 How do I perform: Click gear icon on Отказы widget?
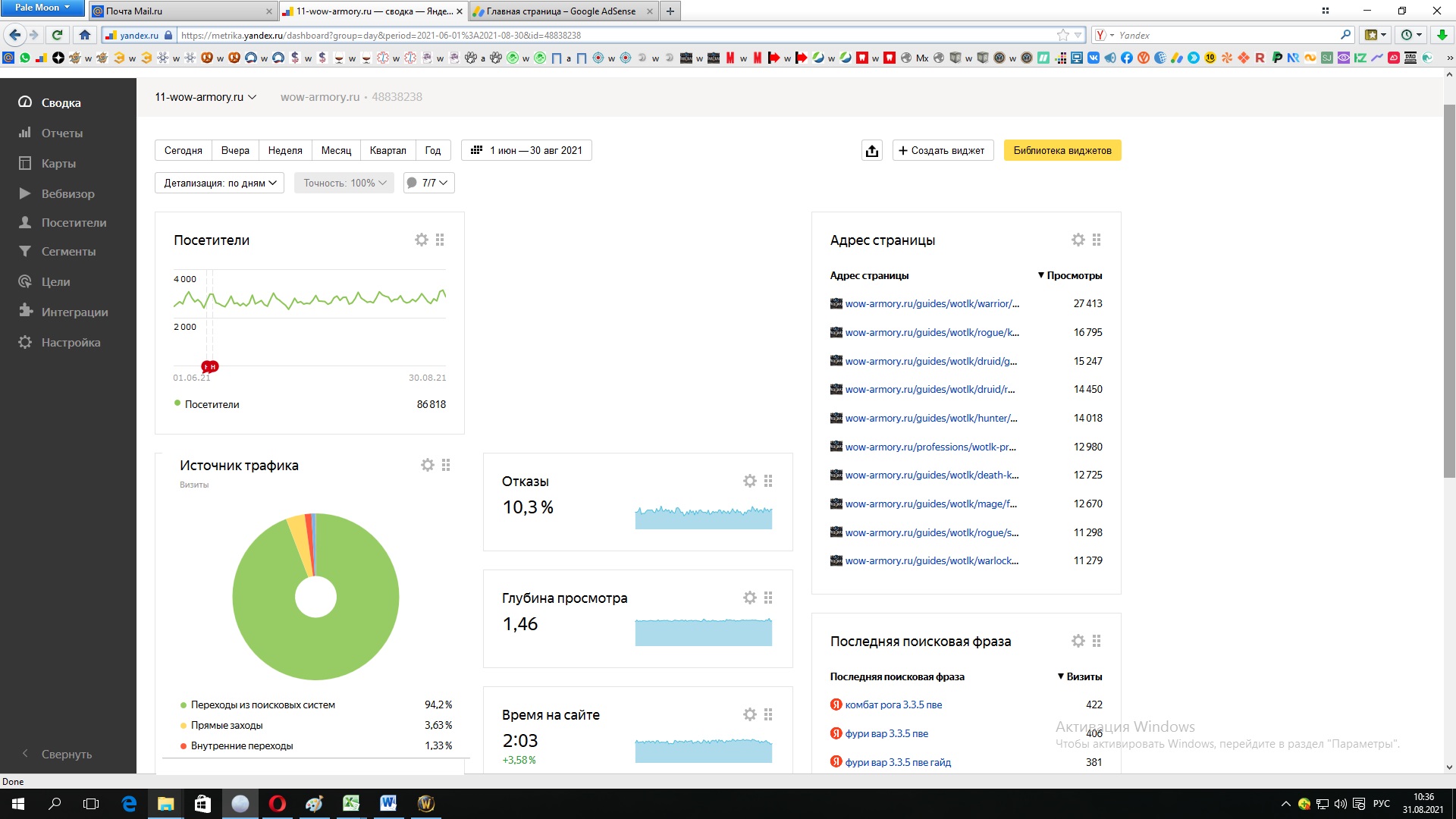750,481
